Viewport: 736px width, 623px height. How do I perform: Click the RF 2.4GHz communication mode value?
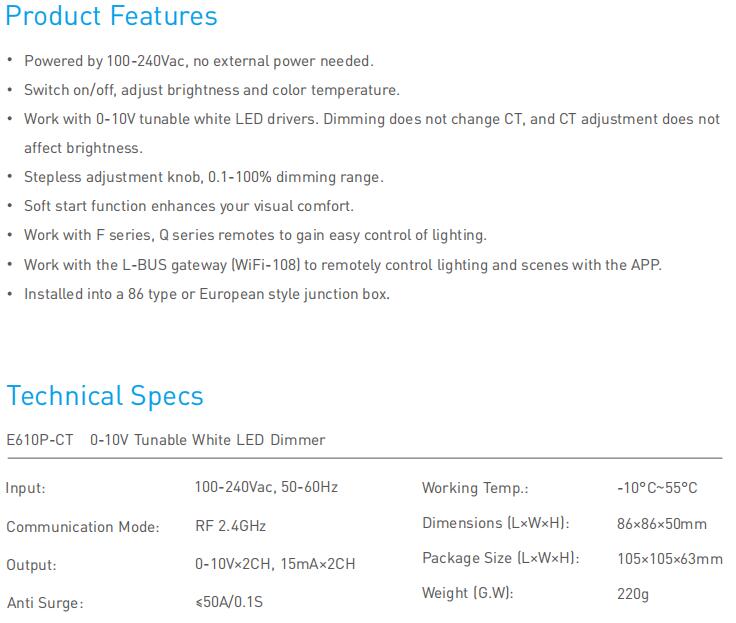230,526
